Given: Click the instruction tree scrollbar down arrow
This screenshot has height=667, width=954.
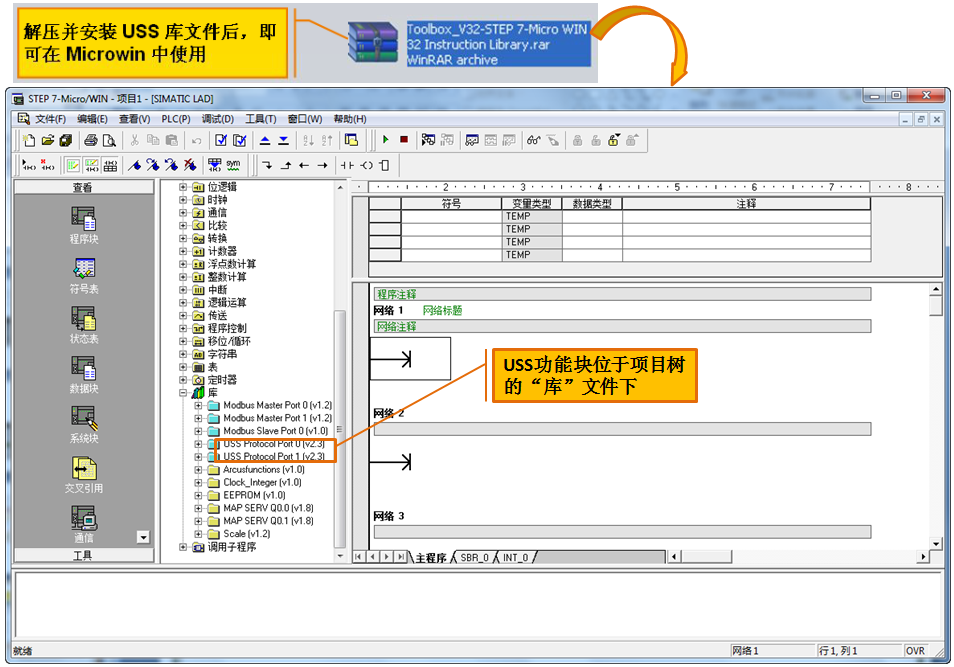Looking at the screenshot, I should [x=340, y=556].
